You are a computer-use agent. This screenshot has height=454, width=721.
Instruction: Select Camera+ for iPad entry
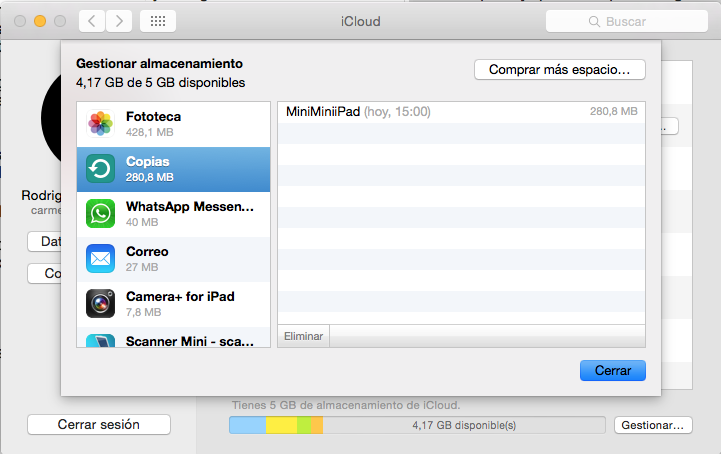[x=173, y=305]
